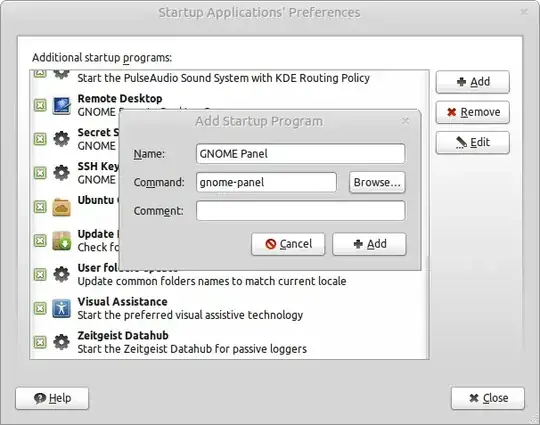Click the Visual Assistance accessibility icon
Viewport: 540px width, 425px height.
pyautogui.click(x=62, y=308)
